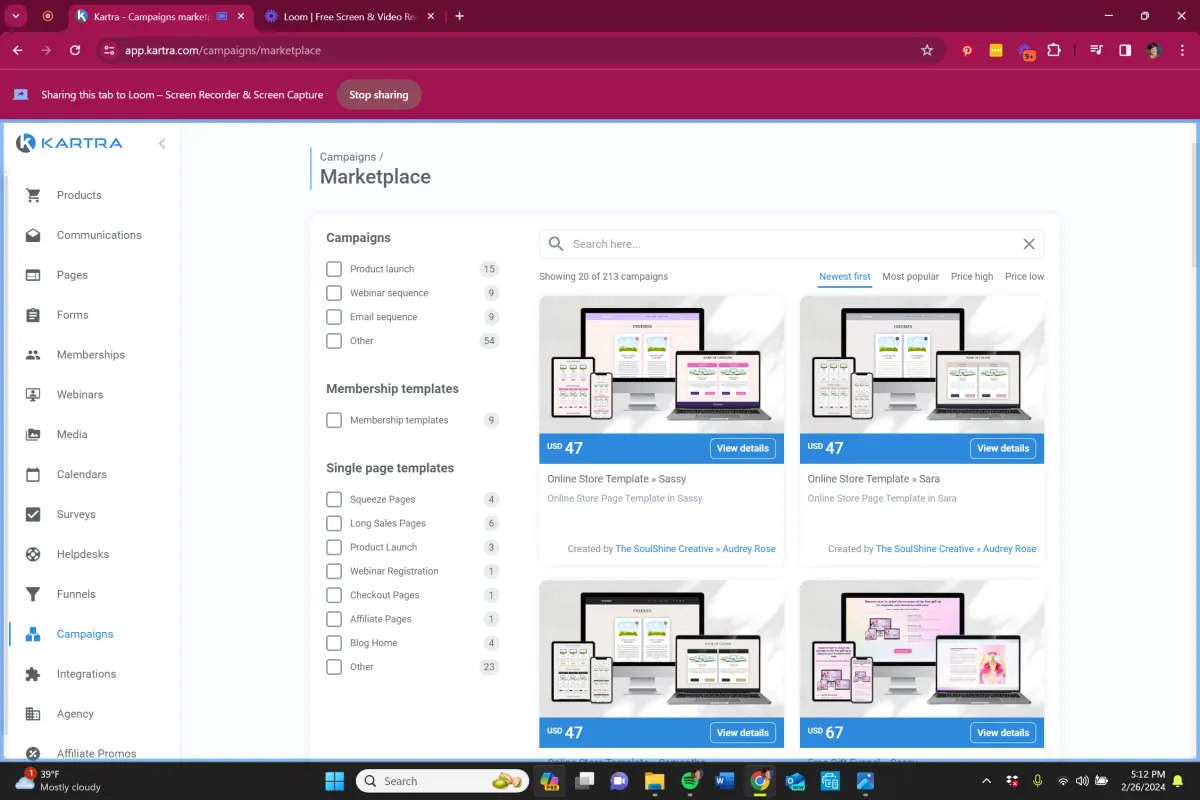Viewport: 1200px width, 800px height.
Task: Check the Blog Home filter
Action: pyautogui.click(x=334, y=643)
